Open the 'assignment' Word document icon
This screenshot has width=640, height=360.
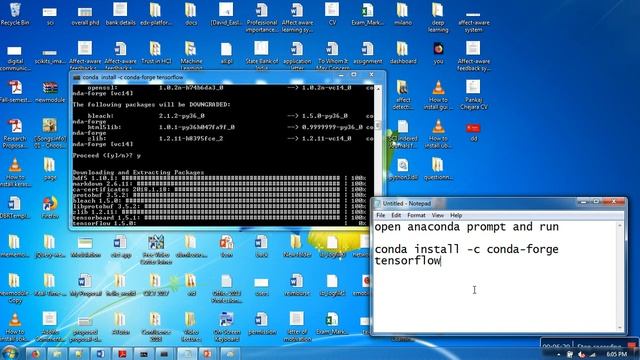(367, 52)
